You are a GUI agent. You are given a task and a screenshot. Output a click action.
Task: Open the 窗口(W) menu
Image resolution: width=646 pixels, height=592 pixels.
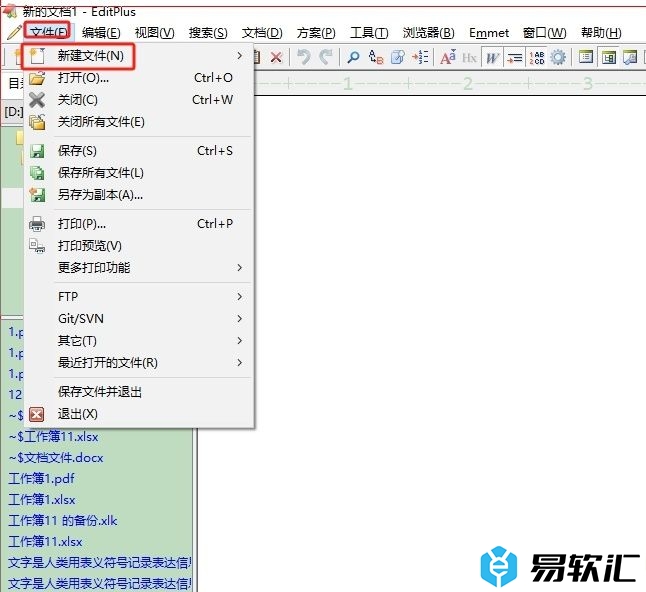coord(545,33)
